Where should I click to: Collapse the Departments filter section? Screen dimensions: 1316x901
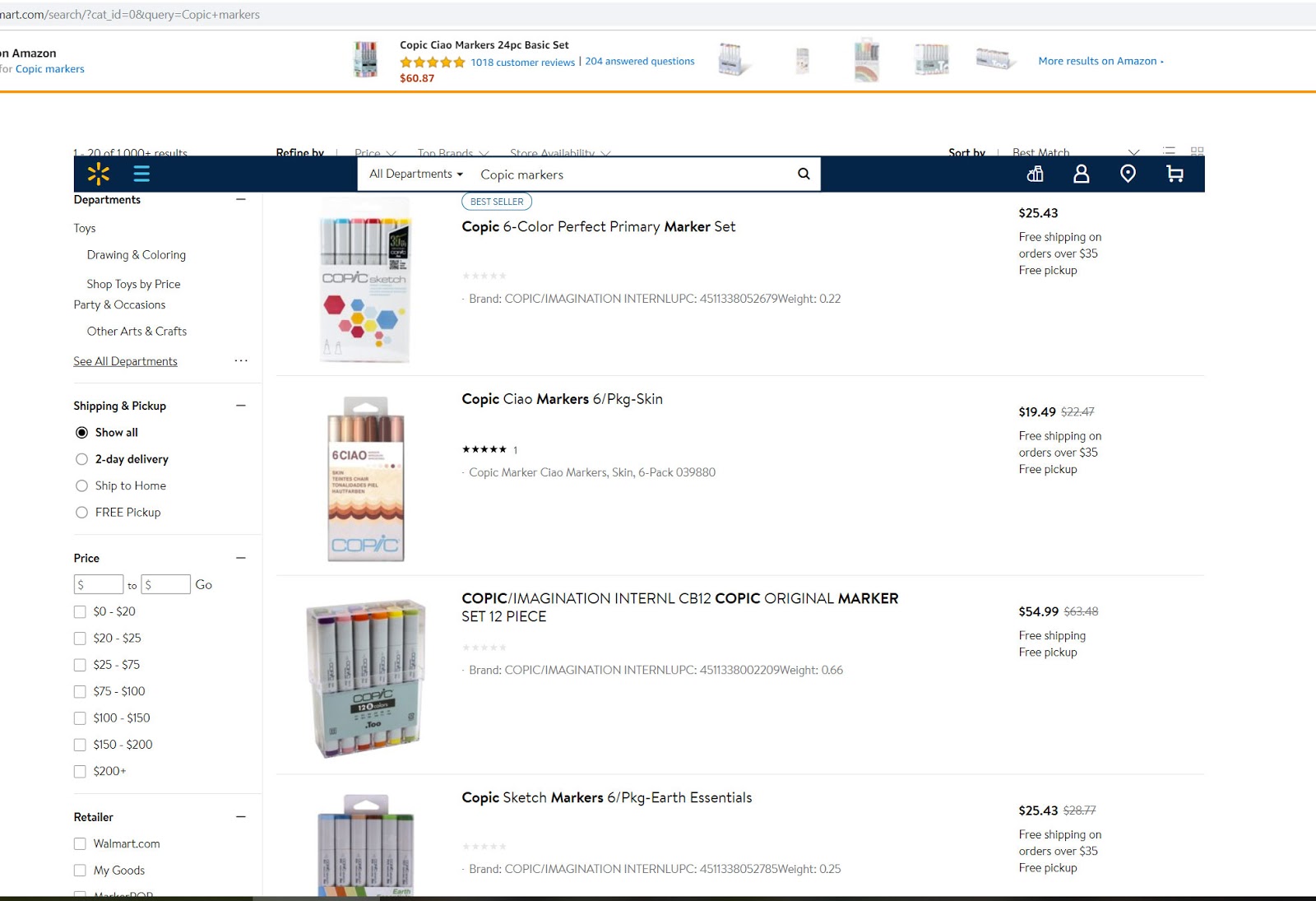click(241, 199)
